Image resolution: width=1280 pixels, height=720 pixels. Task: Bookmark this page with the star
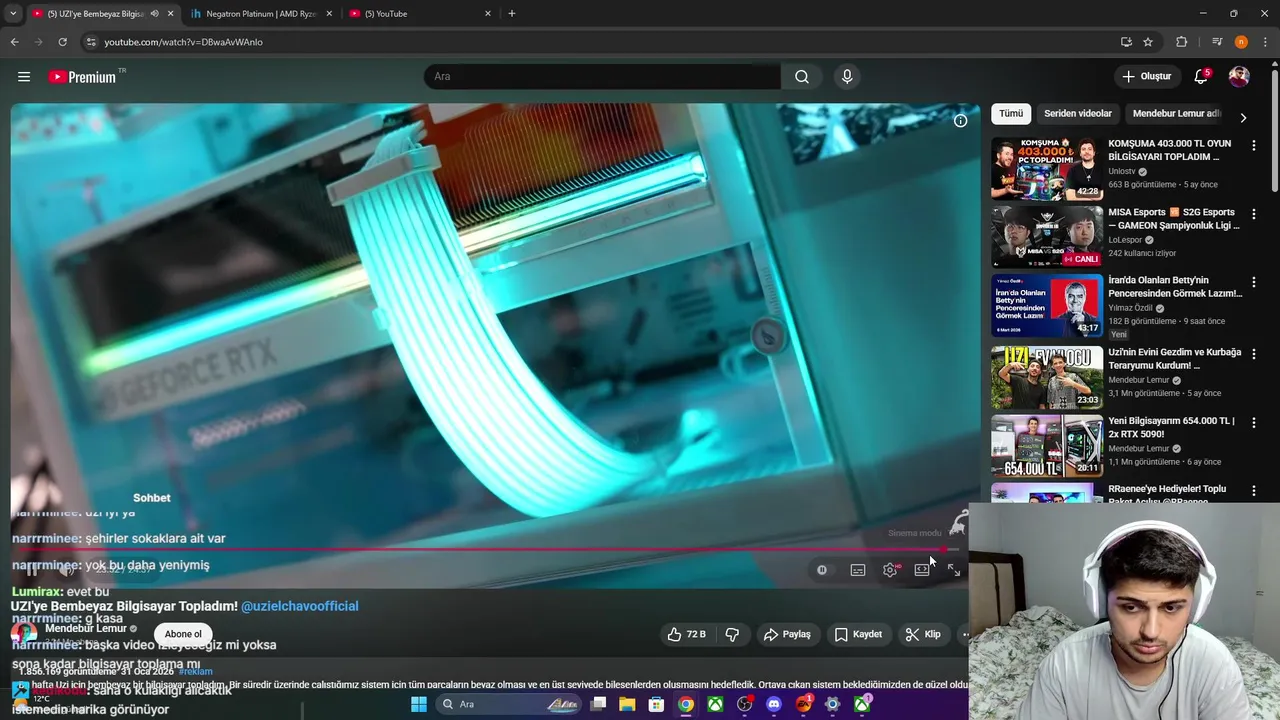pyautogui.click(x=1148, y=42)
